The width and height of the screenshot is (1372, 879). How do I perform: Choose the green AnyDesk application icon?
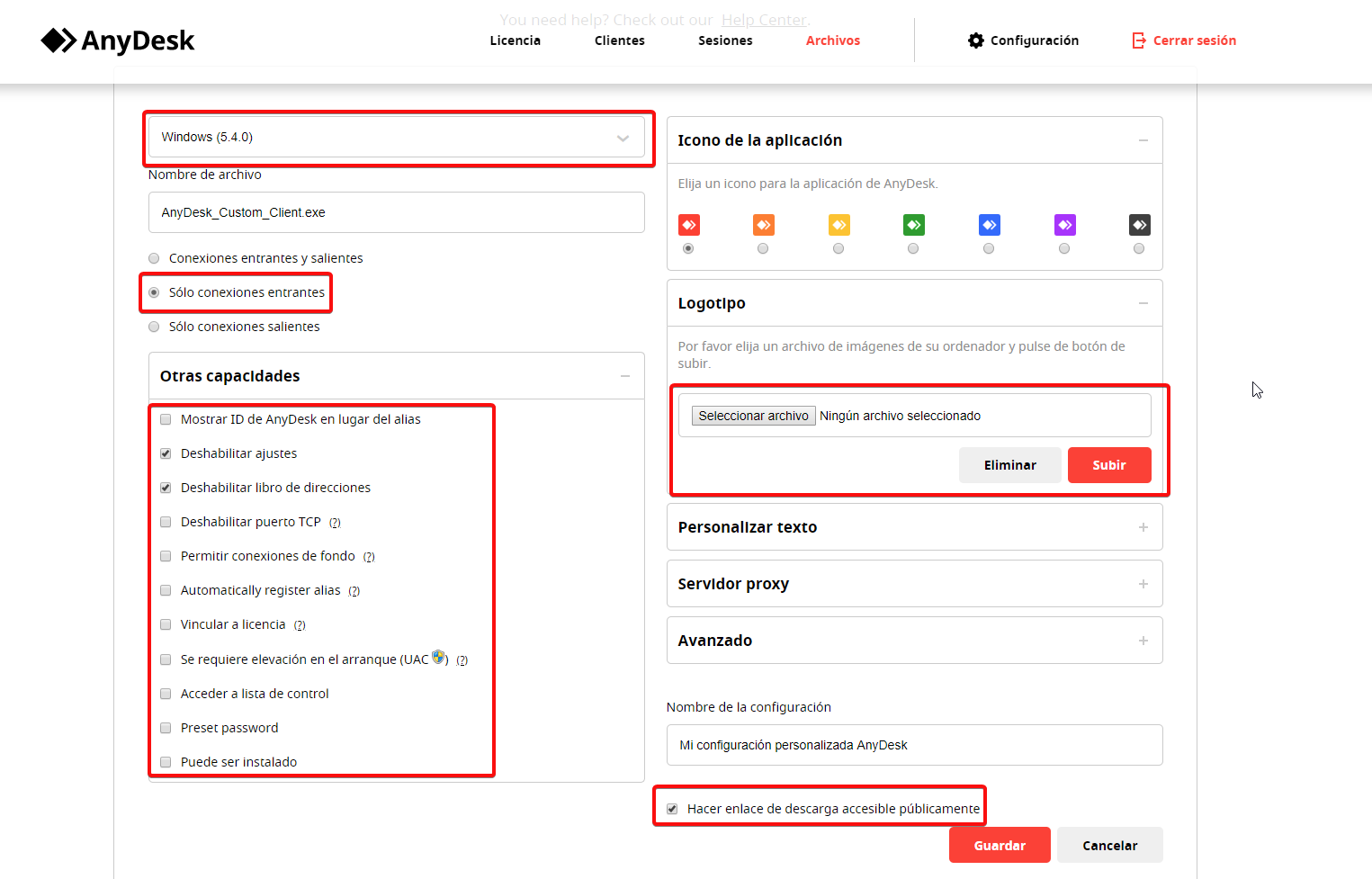[x=914, y=225]
